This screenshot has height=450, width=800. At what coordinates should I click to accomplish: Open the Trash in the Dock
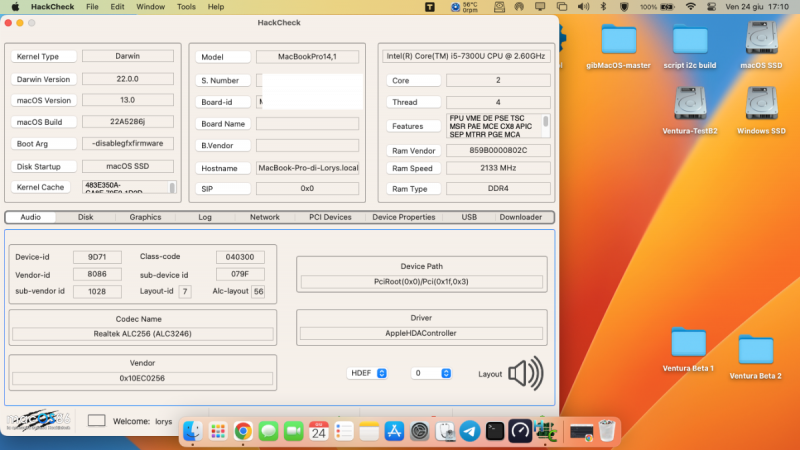(607, 432)
